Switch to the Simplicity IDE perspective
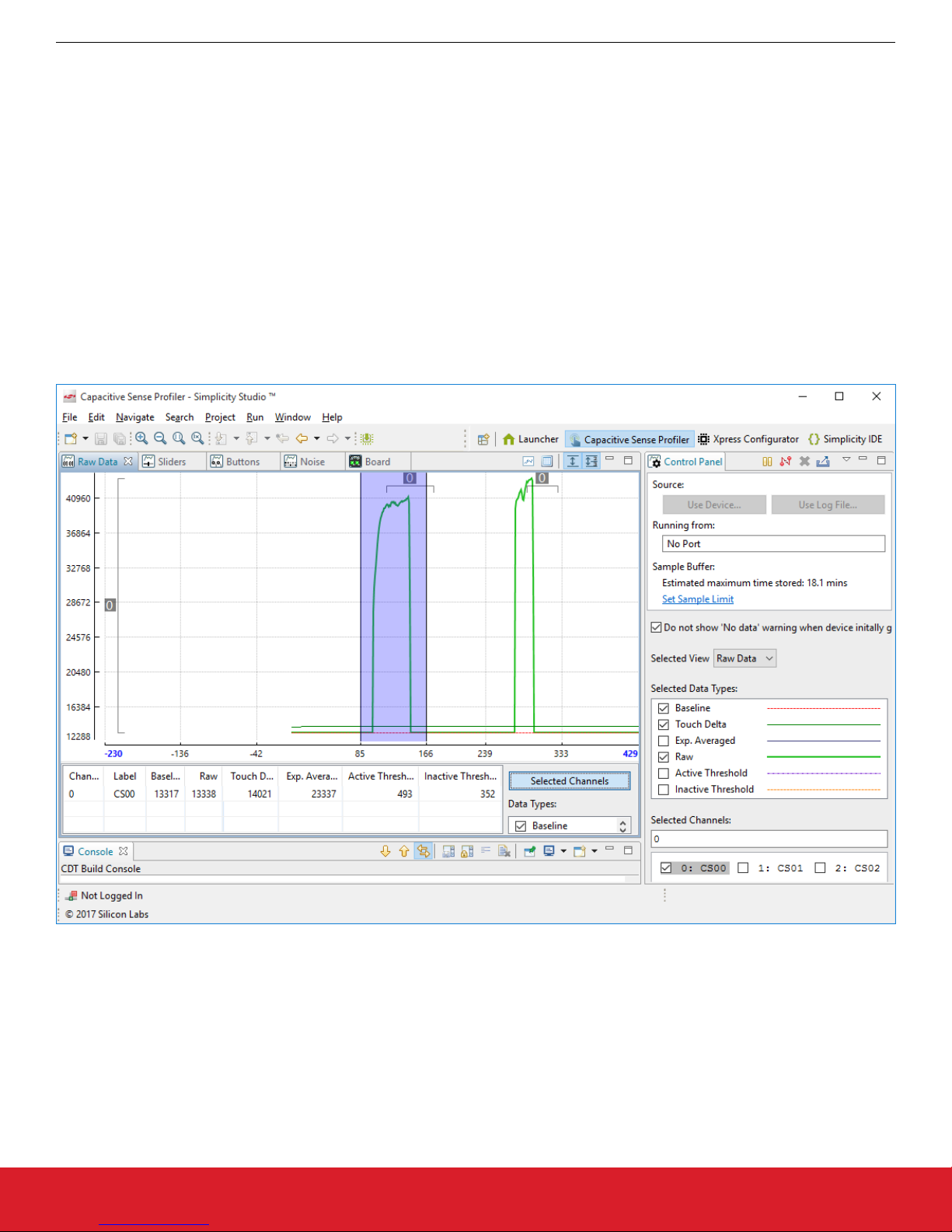Viewport: 952px width, 1232px height. [x=846, y=439]
